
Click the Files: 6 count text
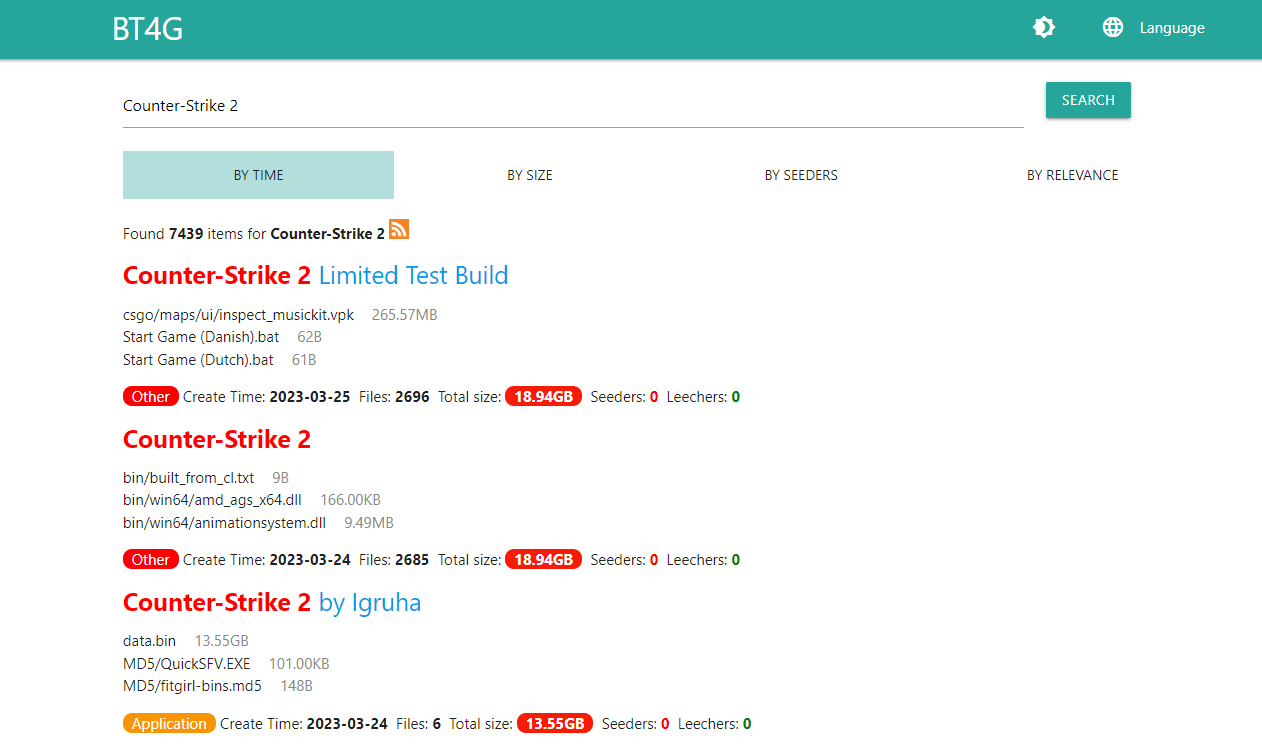pos(418,723)
